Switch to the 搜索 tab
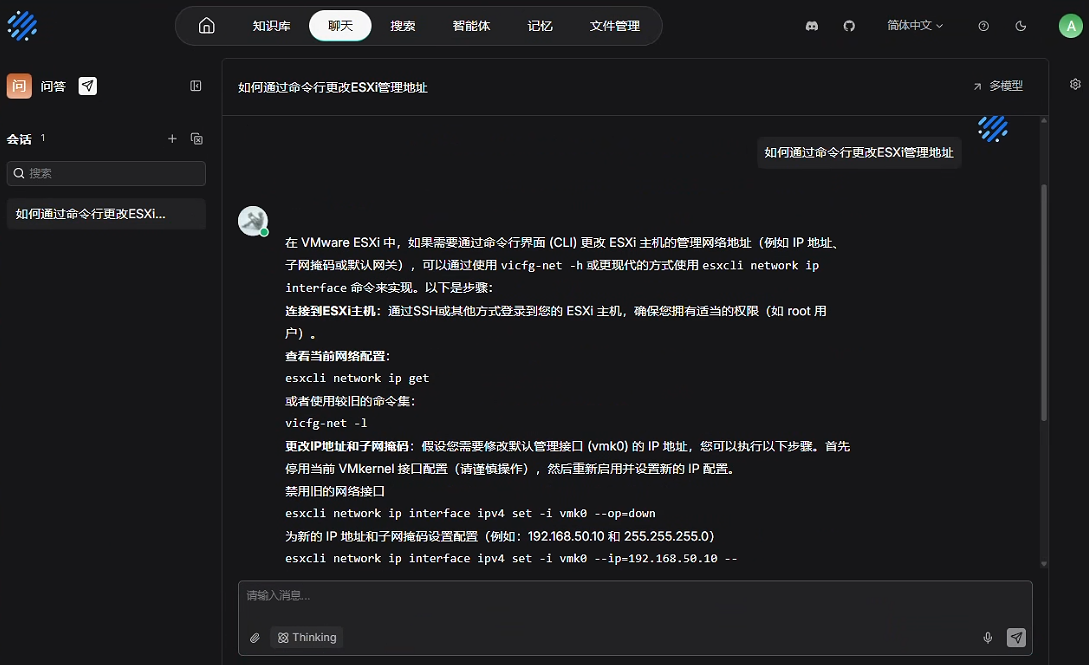 point(403,26)
